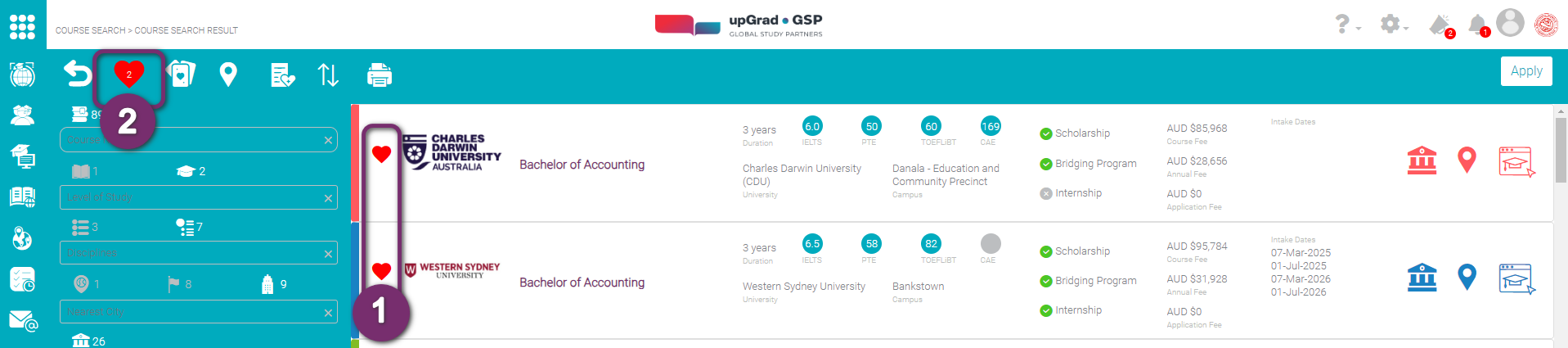1568x348 pixels.
Task: Open the Nearest City filter dropdown
Action: (192, 312)
